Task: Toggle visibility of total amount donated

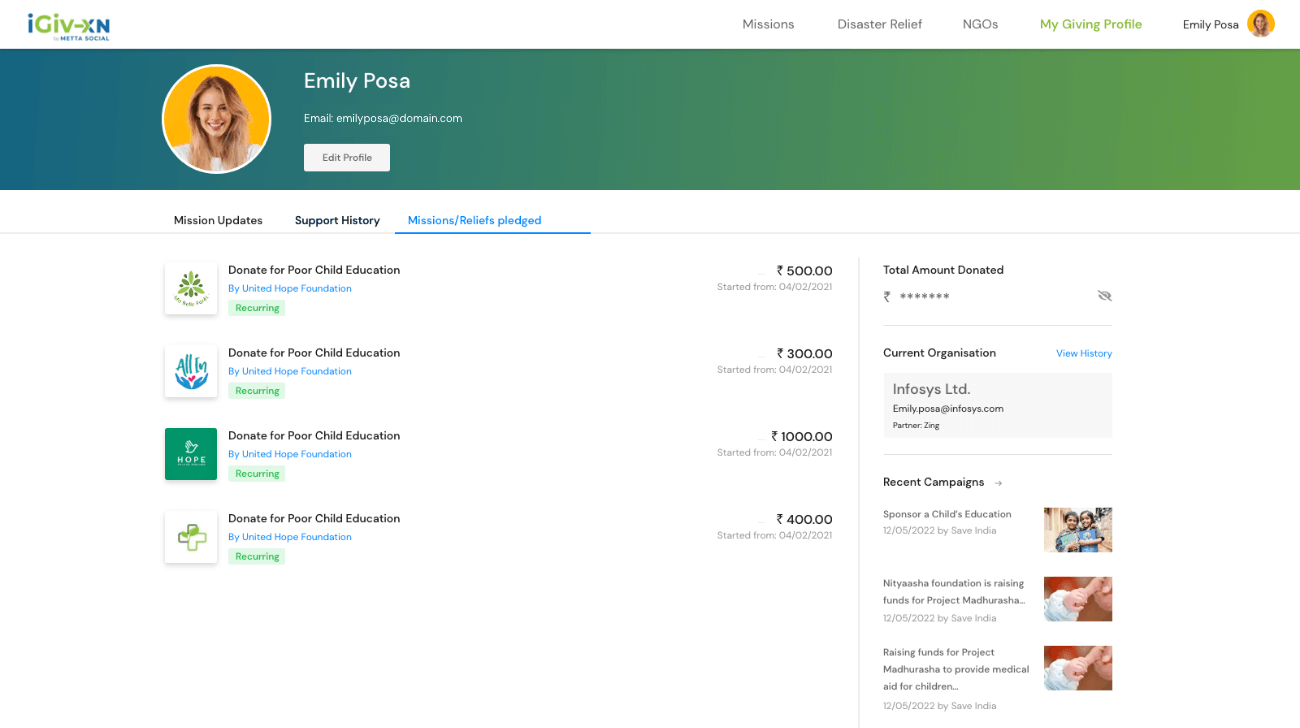Action: [1104, 296]
